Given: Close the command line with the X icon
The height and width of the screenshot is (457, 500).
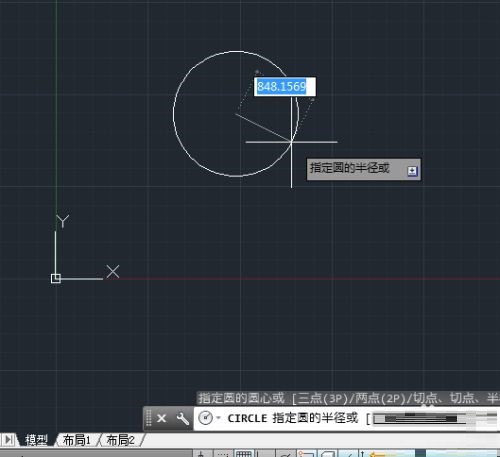Looking at the screenshot, I should [162, 418].
